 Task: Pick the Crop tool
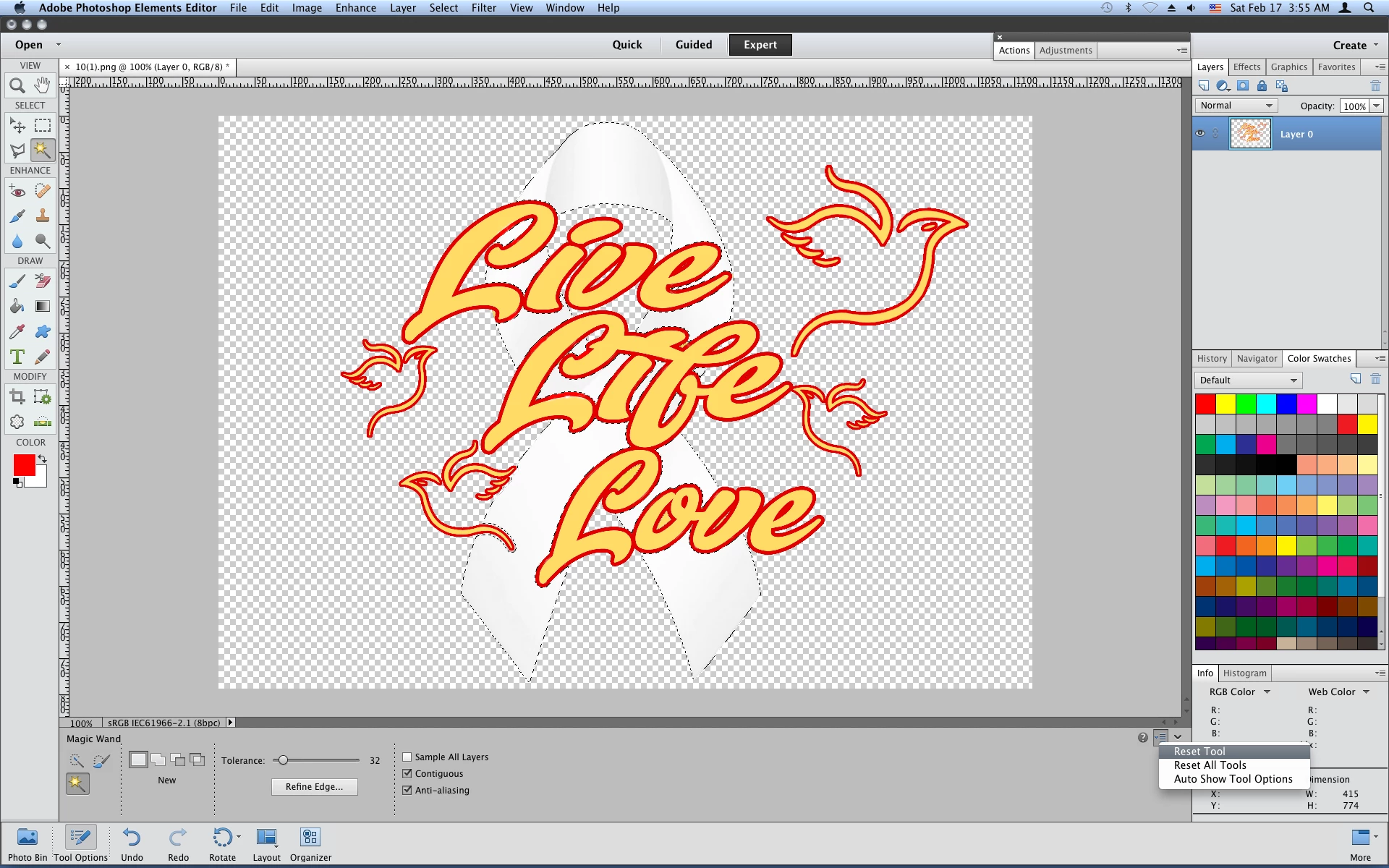(17, 396)
